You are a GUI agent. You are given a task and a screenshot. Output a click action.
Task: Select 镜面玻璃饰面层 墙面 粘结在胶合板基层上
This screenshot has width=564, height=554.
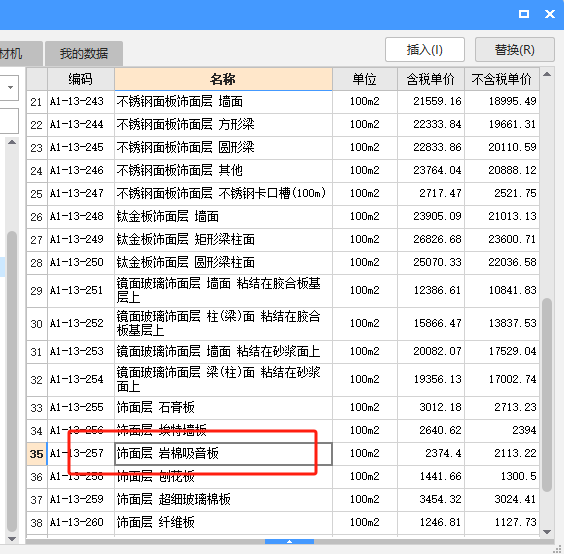click(x=223, y=291)
